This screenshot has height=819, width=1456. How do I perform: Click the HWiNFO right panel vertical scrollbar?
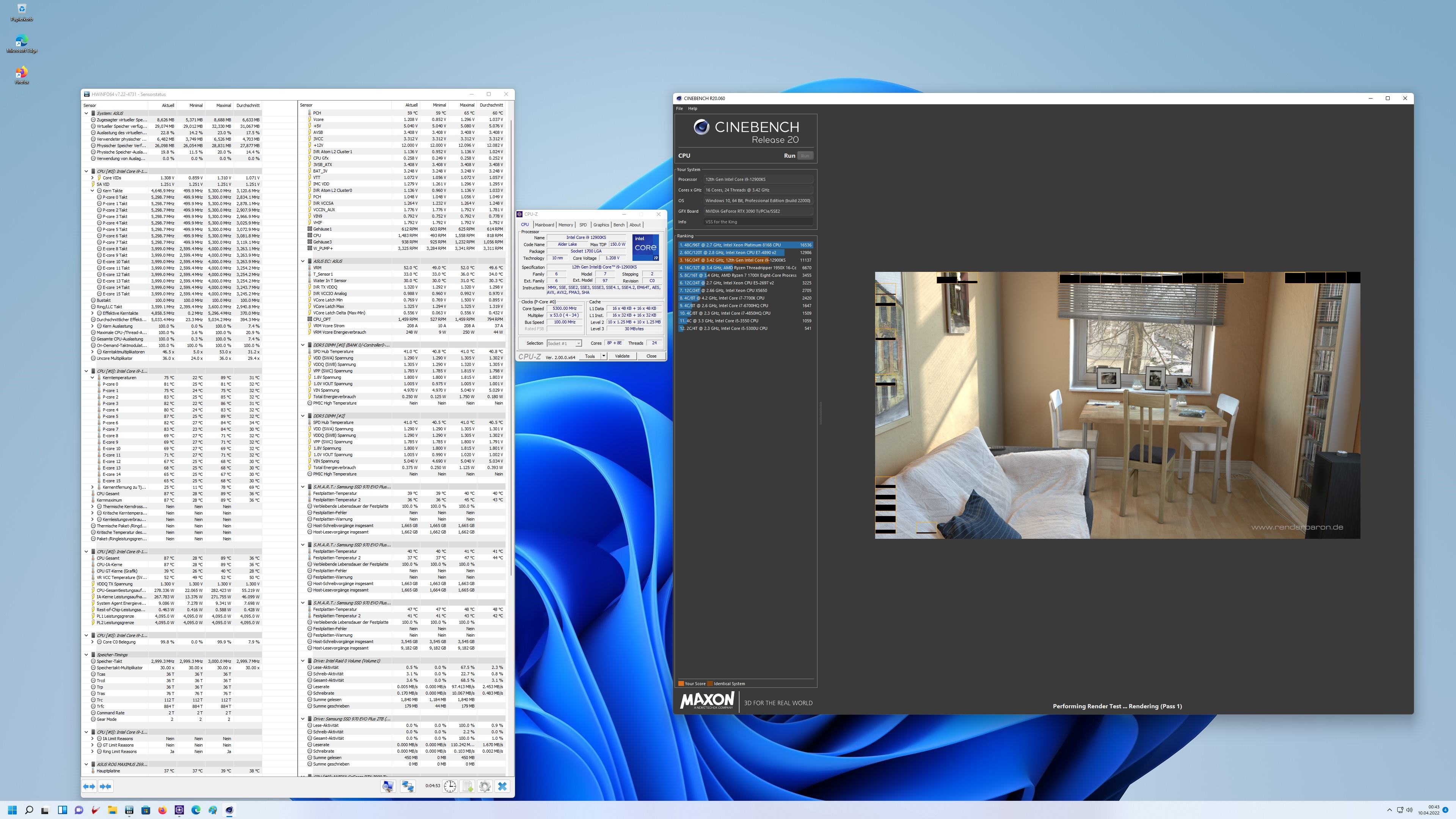[510, 348]
